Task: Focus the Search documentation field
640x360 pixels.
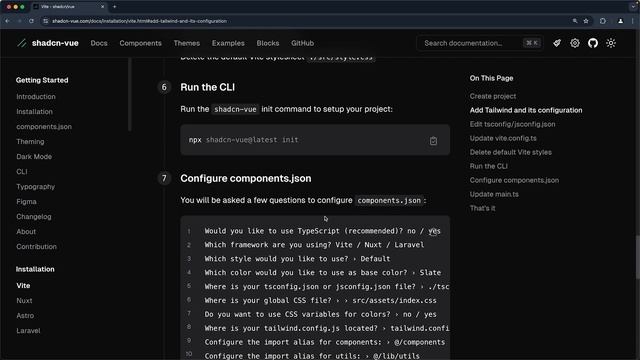Action: click(479, 43)
